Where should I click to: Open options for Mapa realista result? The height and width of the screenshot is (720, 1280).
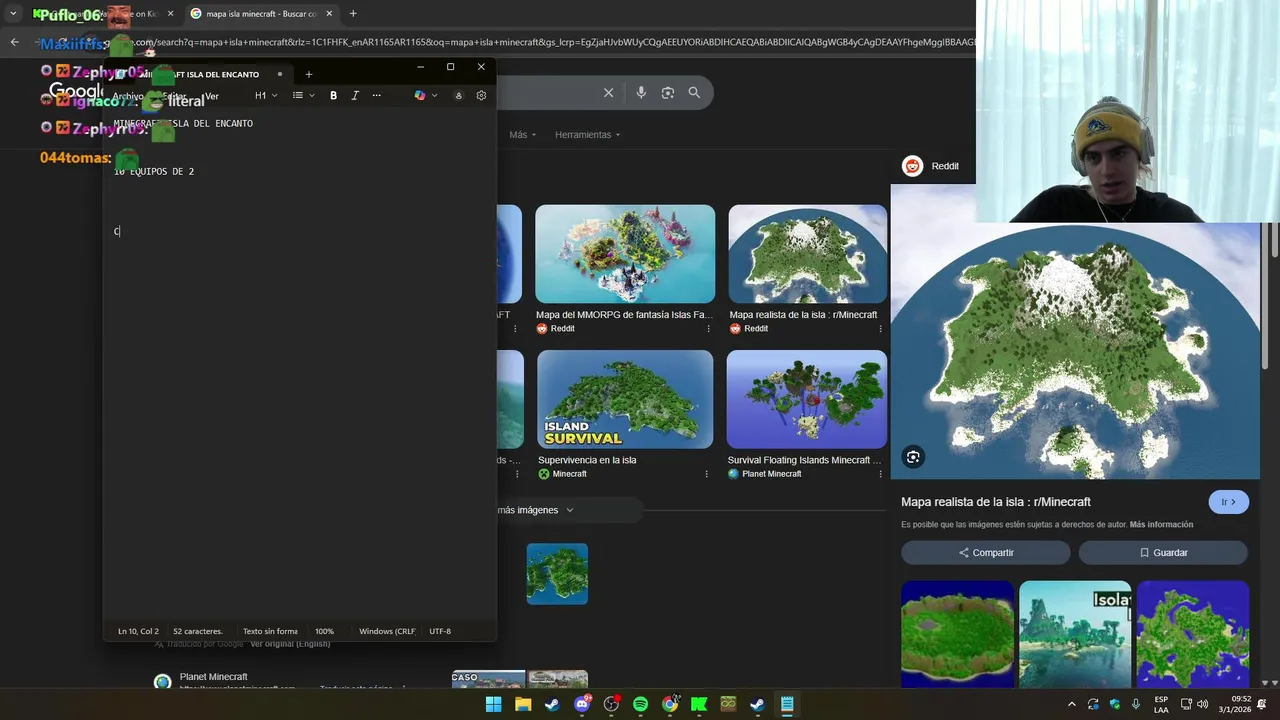point(881,328)
